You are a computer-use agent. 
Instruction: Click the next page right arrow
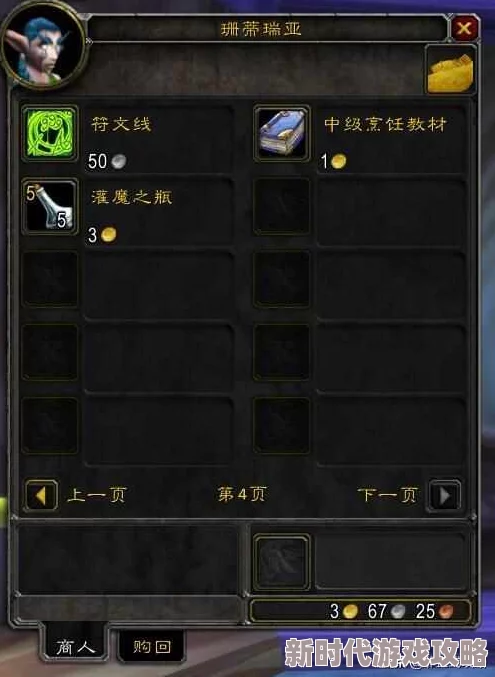tap(444, 496)
